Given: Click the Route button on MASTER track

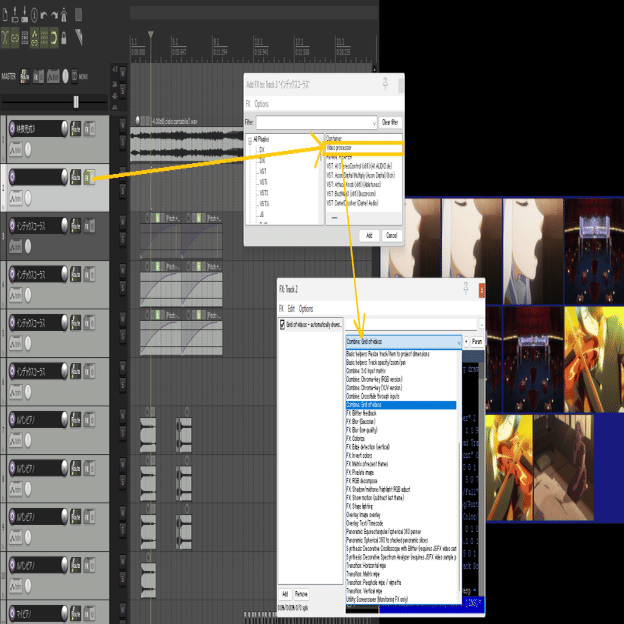Looking at the screenshot, I should 25,76.
